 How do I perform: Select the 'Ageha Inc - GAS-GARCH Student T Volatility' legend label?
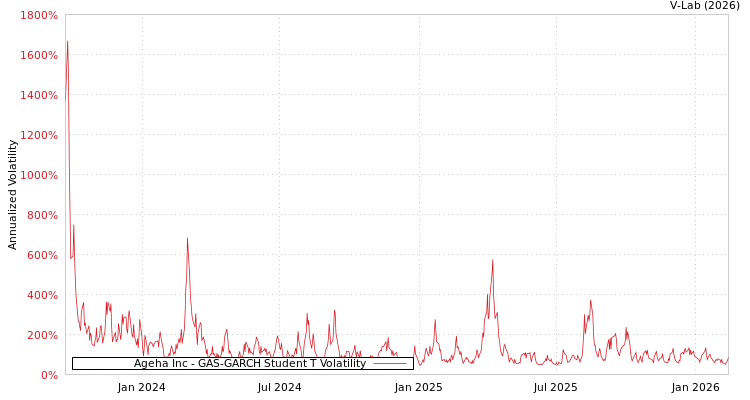[250, 363]
